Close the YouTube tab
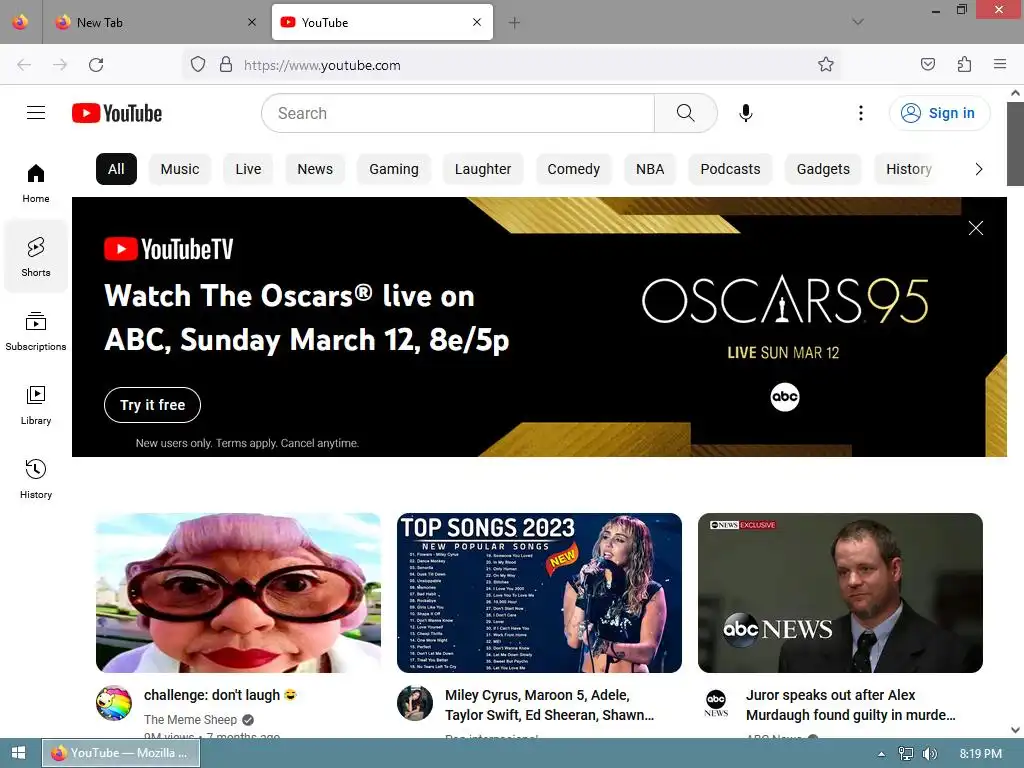 (477, 22)
